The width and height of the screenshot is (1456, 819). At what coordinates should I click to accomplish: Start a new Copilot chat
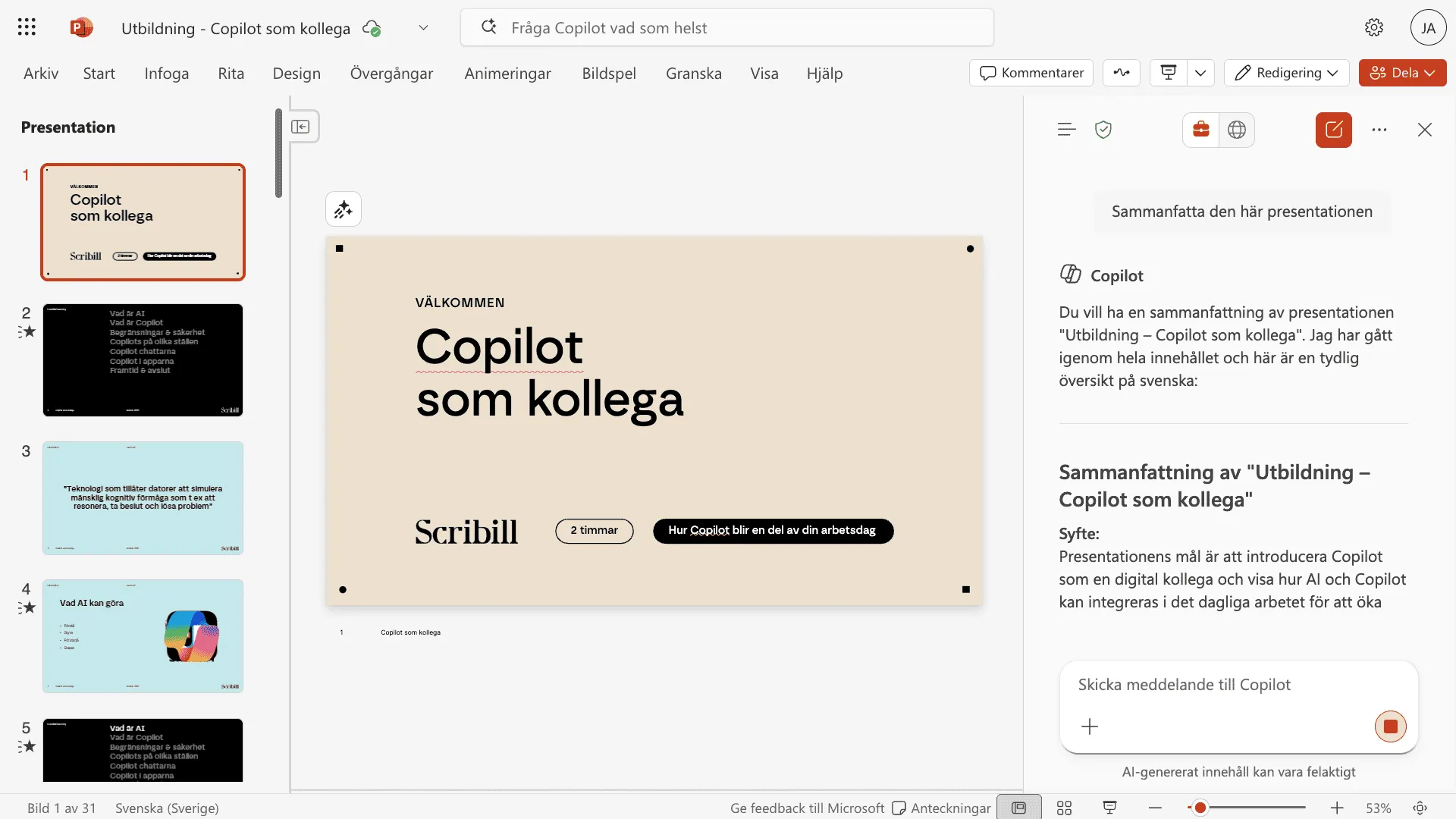[x=1334, y=130]
